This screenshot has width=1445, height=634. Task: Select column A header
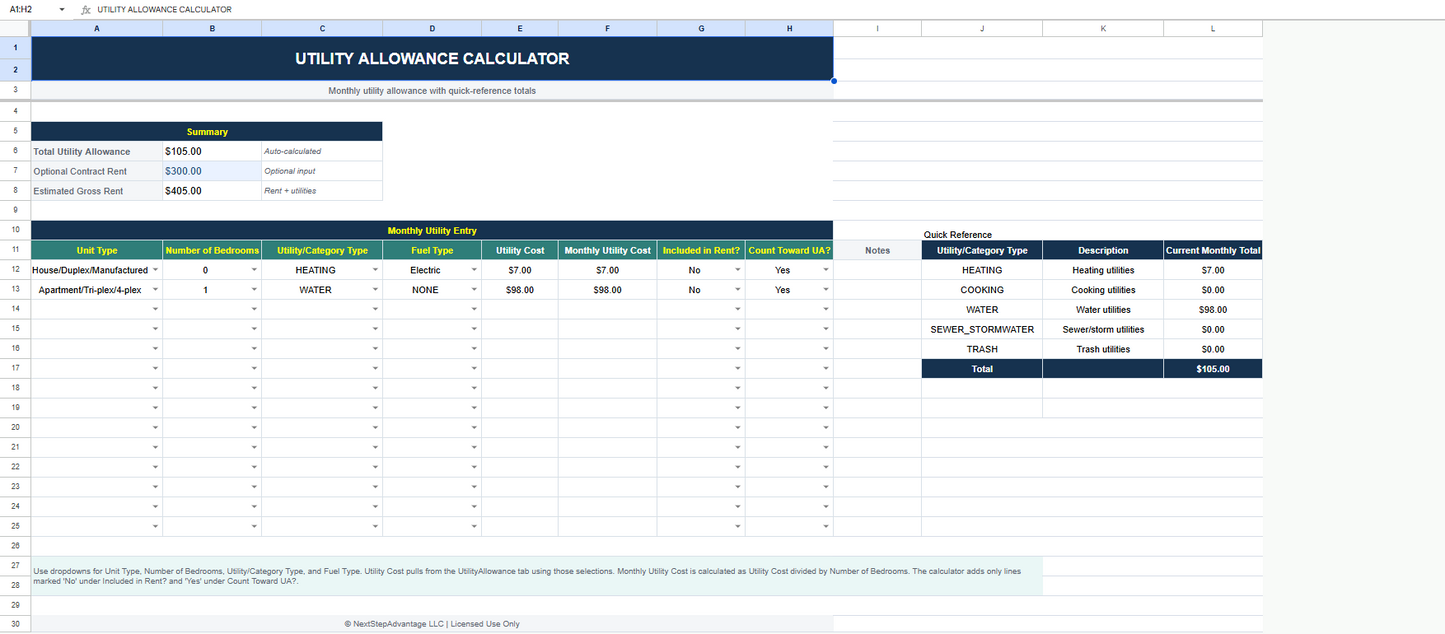click(x=97, y=28)
